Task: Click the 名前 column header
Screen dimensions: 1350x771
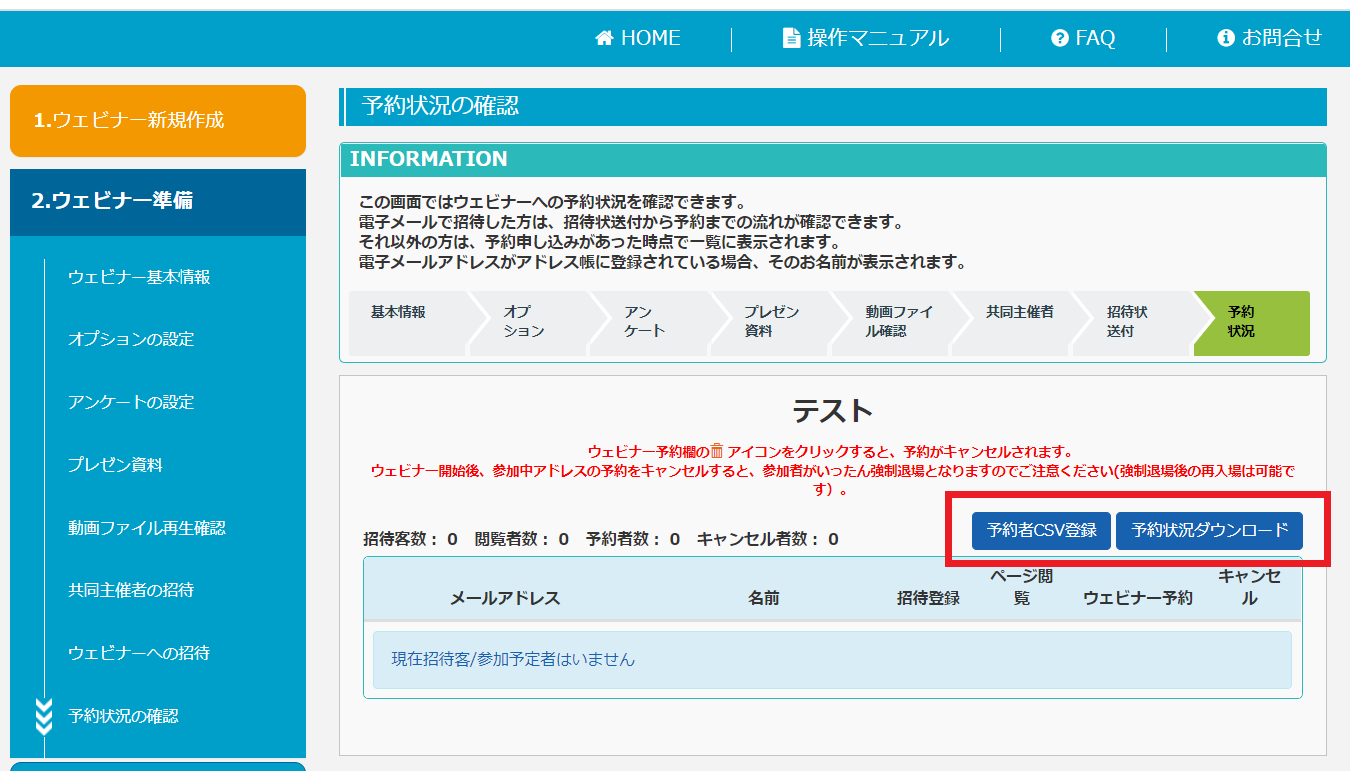Action: 764,598
